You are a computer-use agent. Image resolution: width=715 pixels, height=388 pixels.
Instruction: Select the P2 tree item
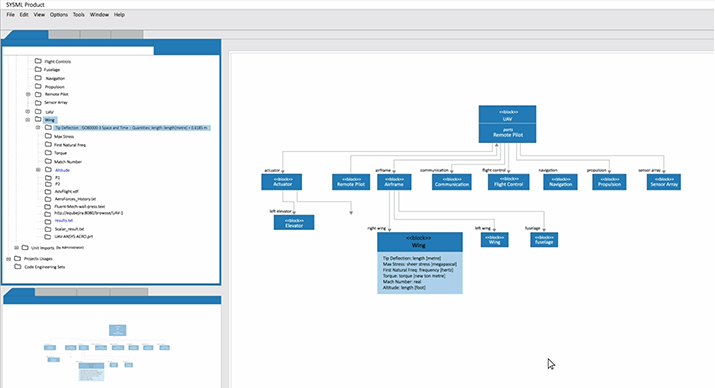(x=57, y=184)
